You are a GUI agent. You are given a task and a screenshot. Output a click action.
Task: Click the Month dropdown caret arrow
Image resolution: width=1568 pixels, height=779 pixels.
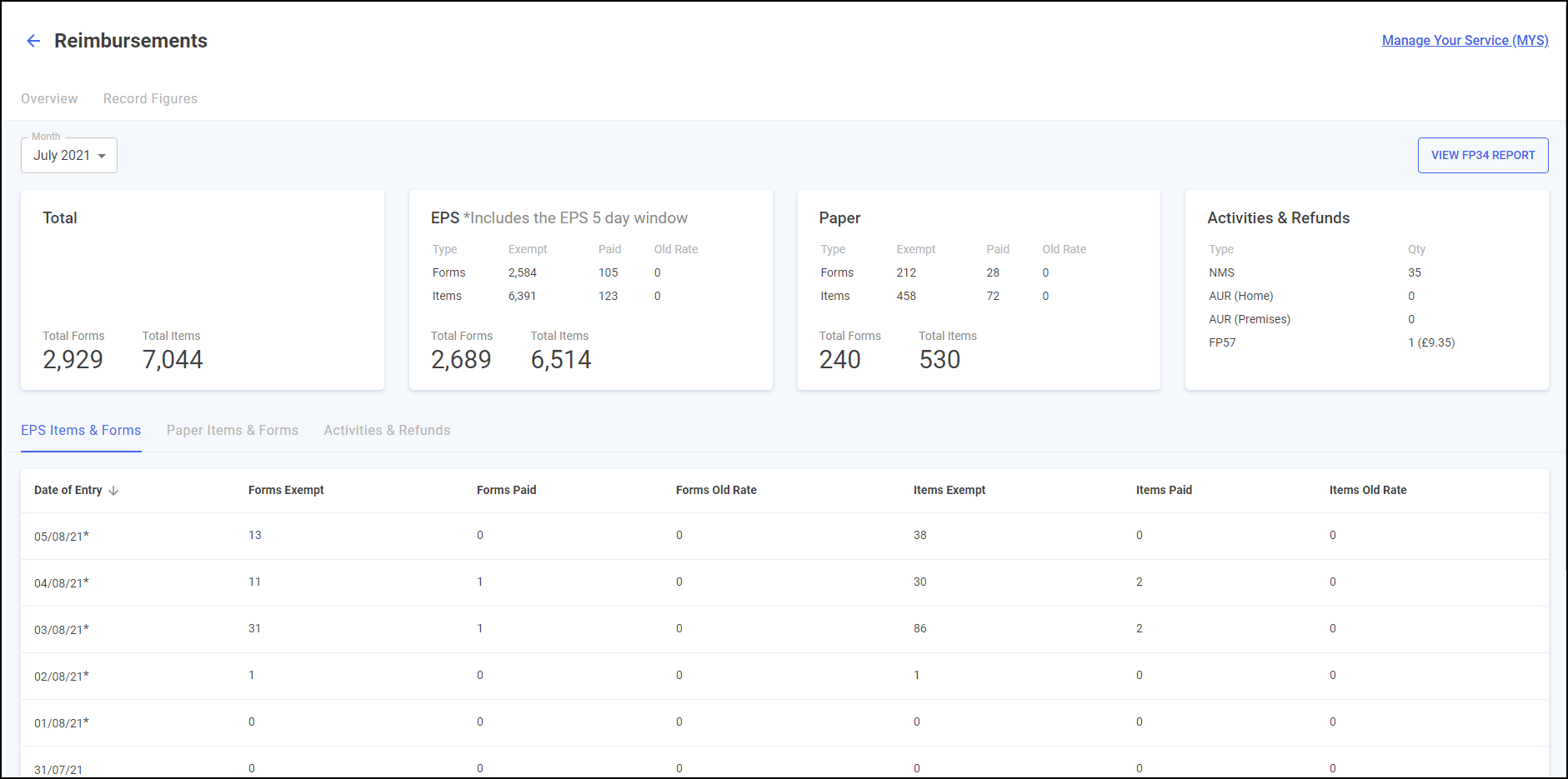102,156
